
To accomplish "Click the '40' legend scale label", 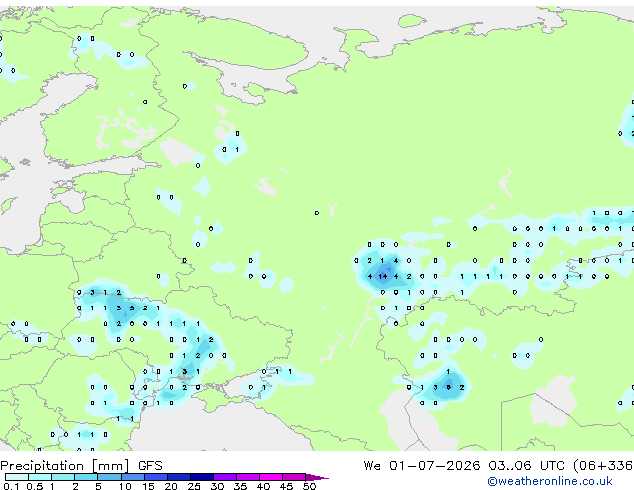I will pos(263,486).
